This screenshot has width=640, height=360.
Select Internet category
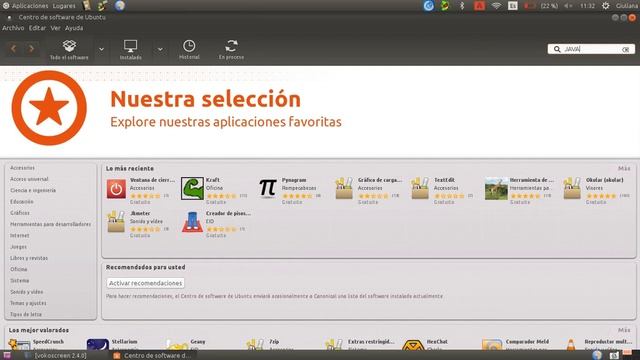point(20,236)
